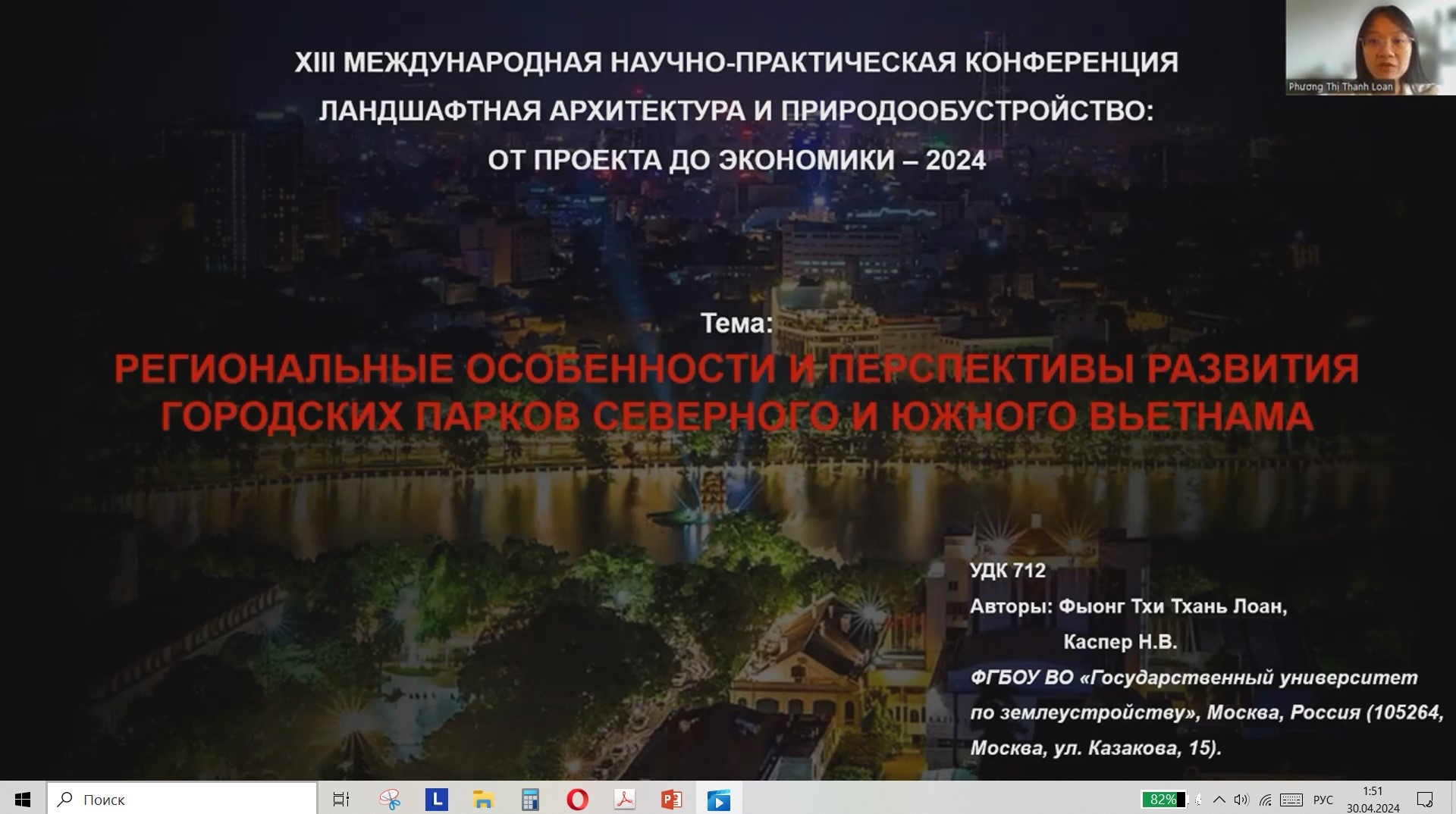Click the Авторы: Фыонг Тхи Тхань Лоан line
1456x814 pixels.
[1128, 606]
